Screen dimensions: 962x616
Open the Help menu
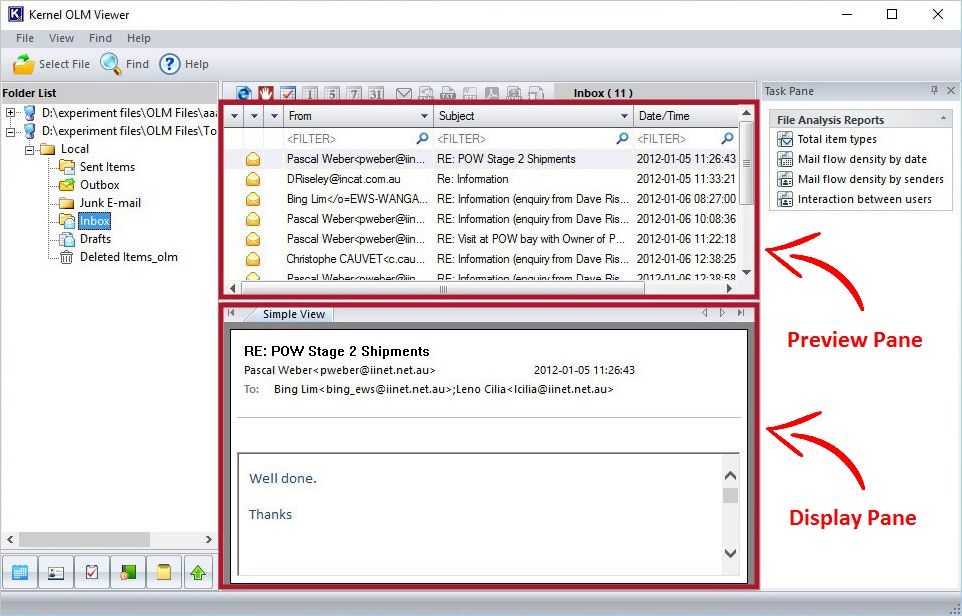[x=139, y=38]
